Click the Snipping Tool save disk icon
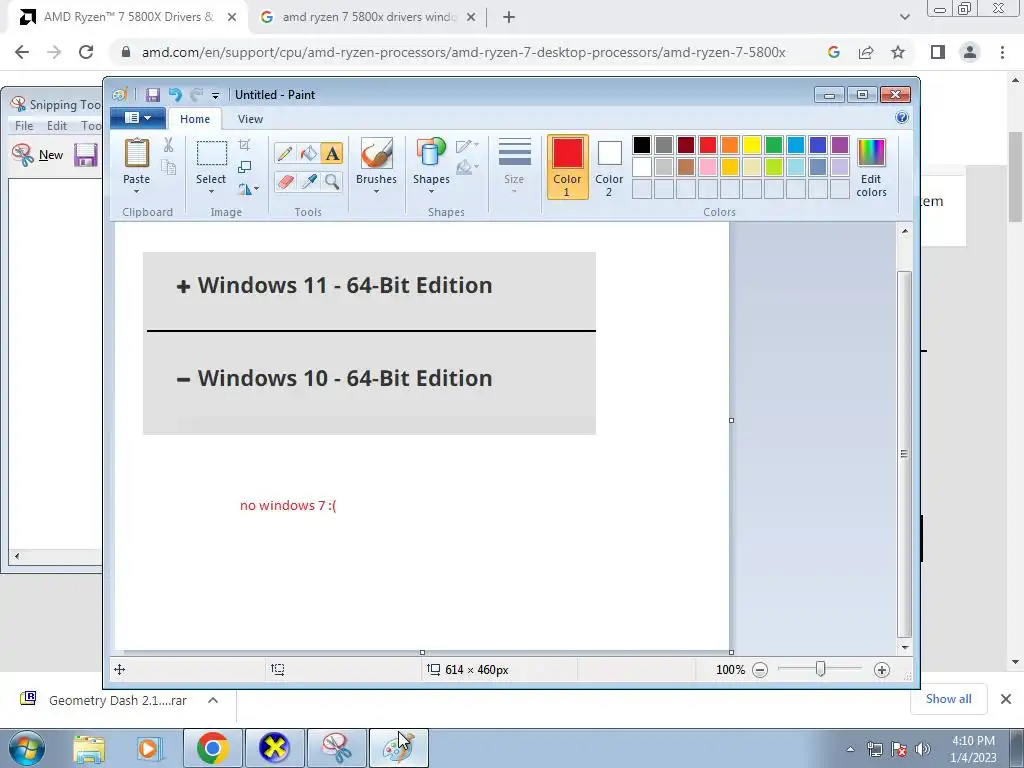 coord(86,155)
